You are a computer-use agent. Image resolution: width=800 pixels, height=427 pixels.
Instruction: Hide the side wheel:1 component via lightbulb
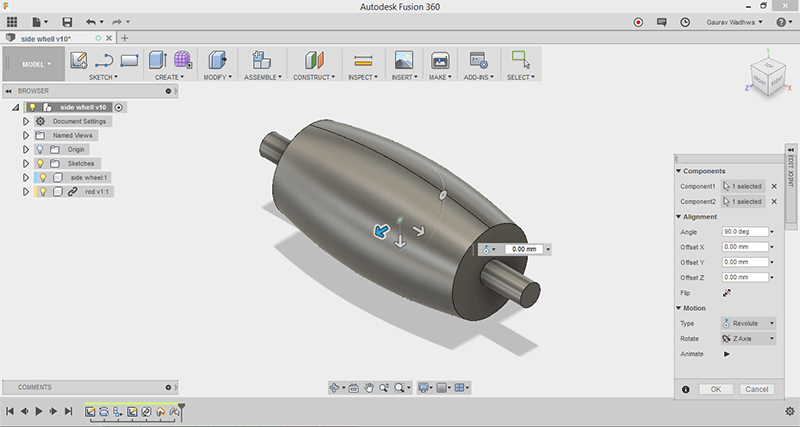coord(43,178)
